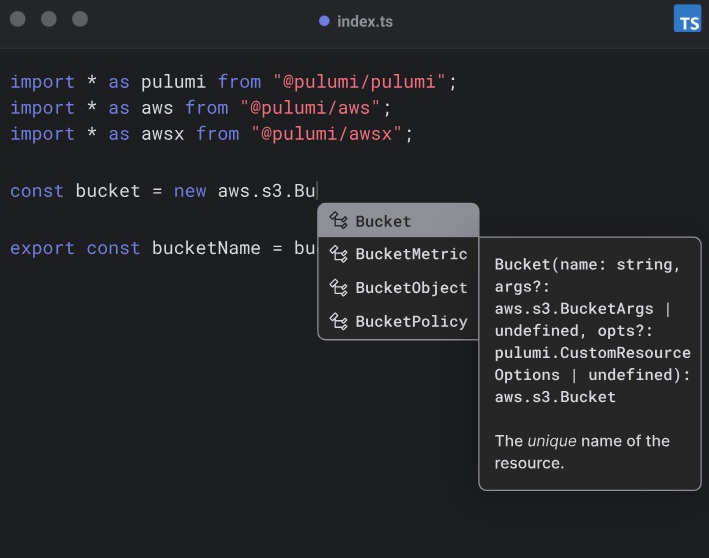
Task: Click the class icon beside Bucket suggestion
Action: [338, 221]
